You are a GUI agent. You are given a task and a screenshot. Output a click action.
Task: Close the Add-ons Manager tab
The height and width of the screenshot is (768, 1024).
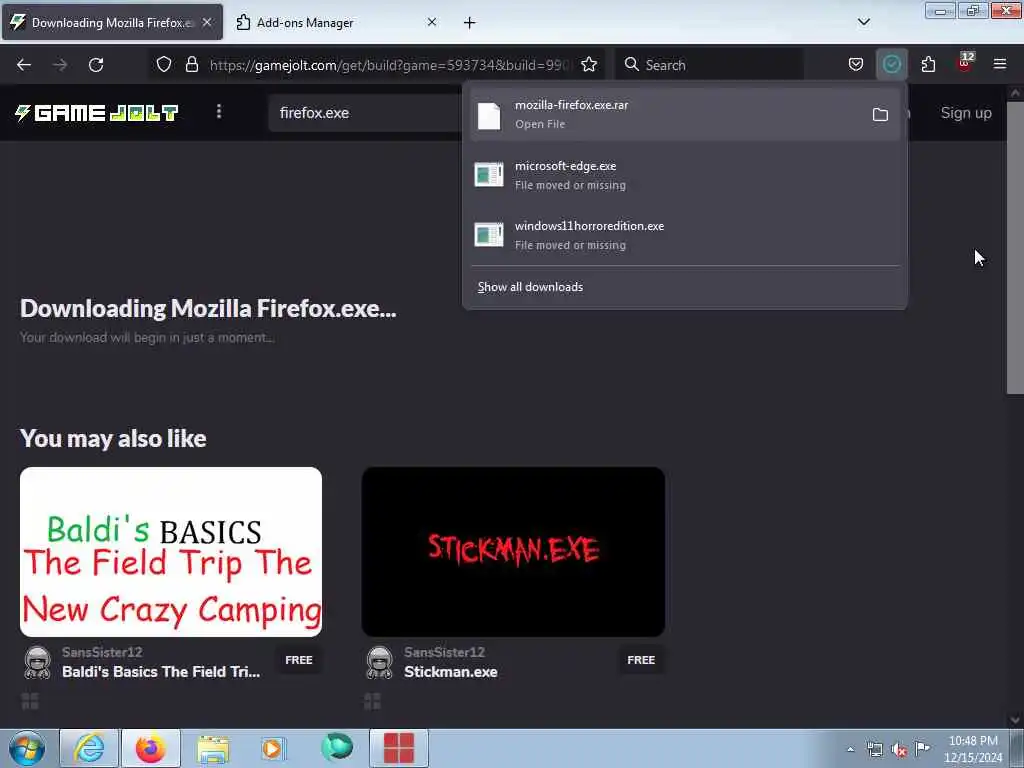[432, 22]
